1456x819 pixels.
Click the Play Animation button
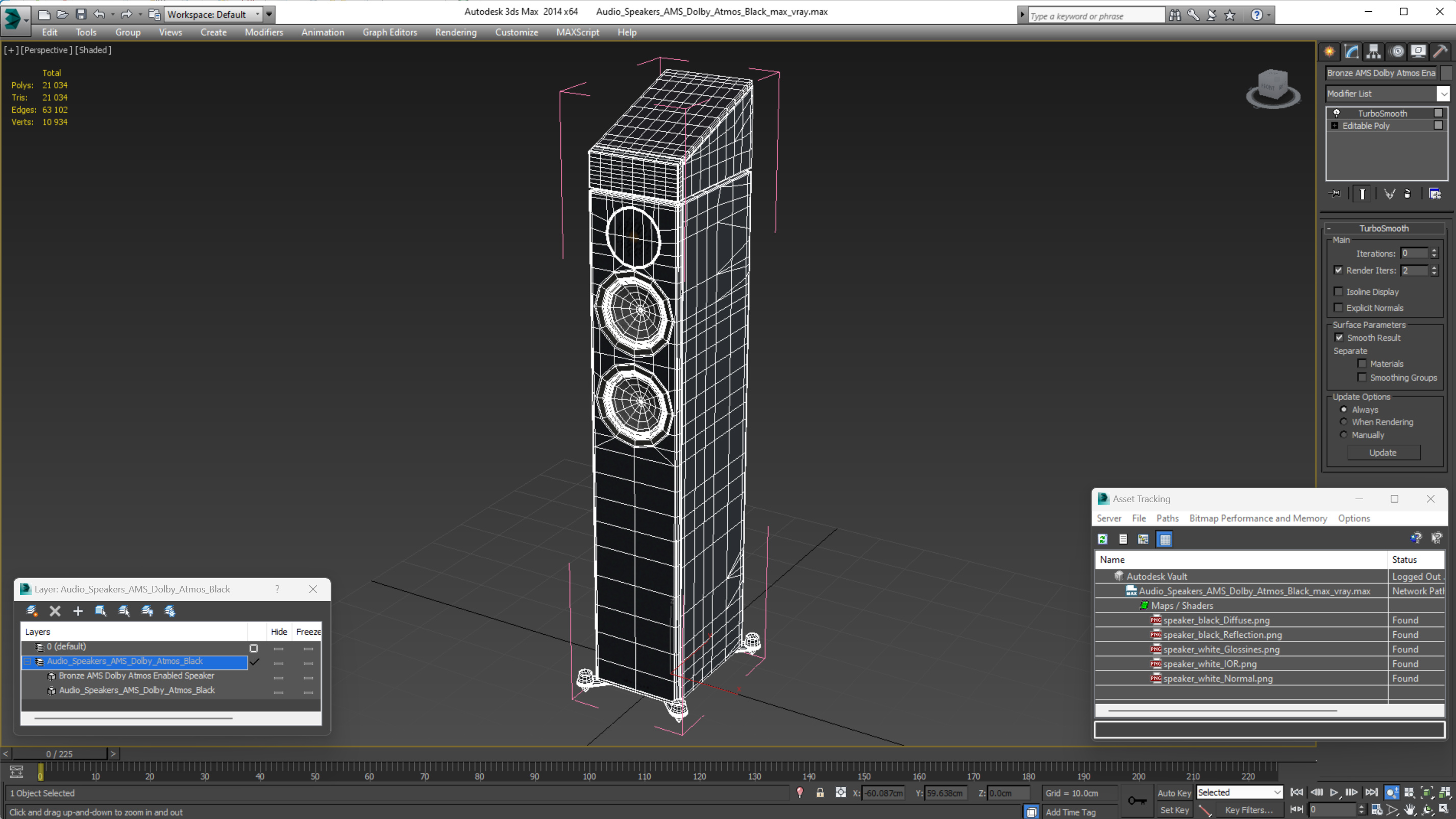[1334, 792]
